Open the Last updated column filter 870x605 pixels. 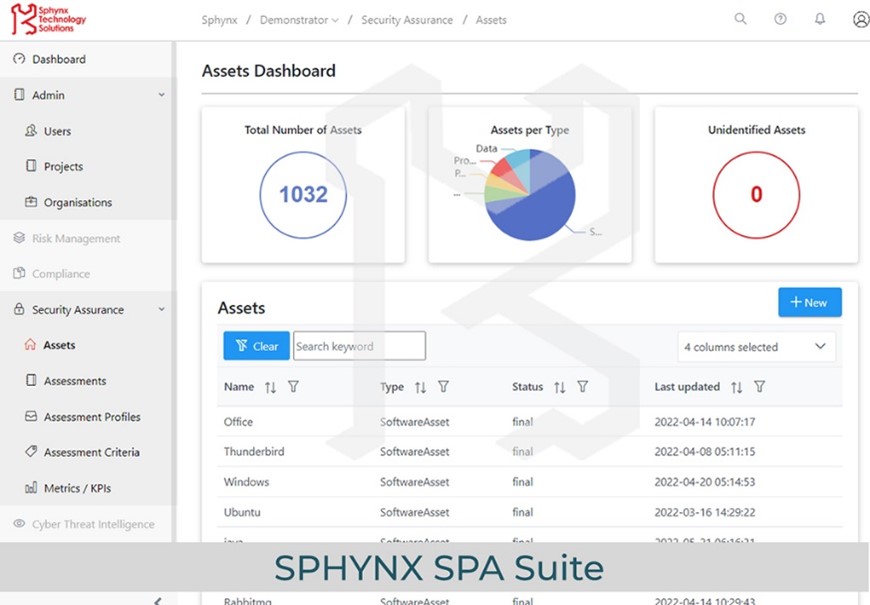point(760,387)
